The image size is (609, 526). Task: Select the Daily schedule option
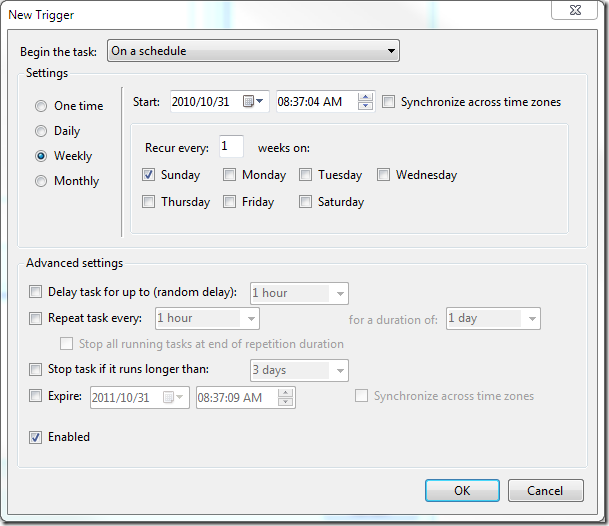tap(41, 131)
